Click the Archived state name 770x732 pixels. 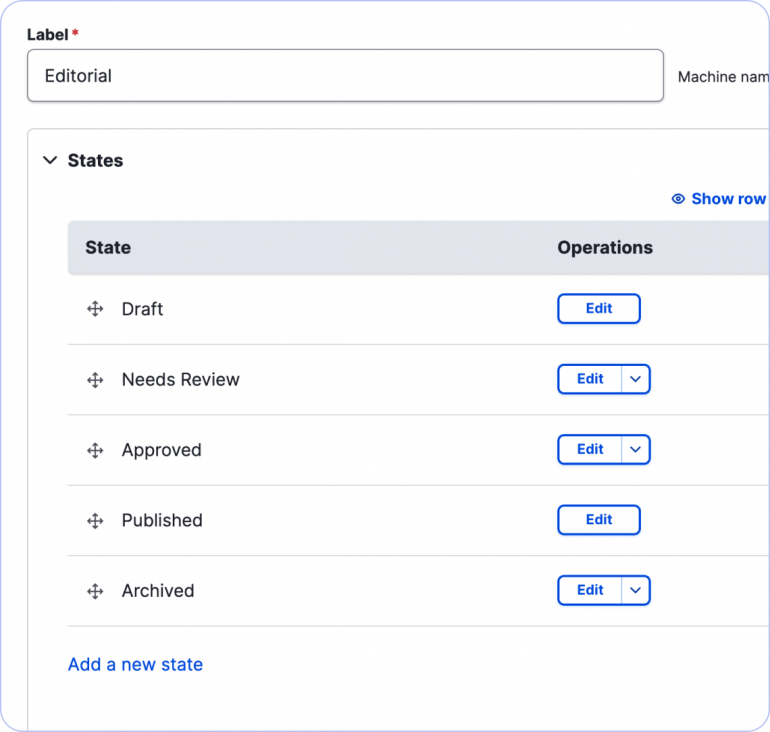[158, 591]
